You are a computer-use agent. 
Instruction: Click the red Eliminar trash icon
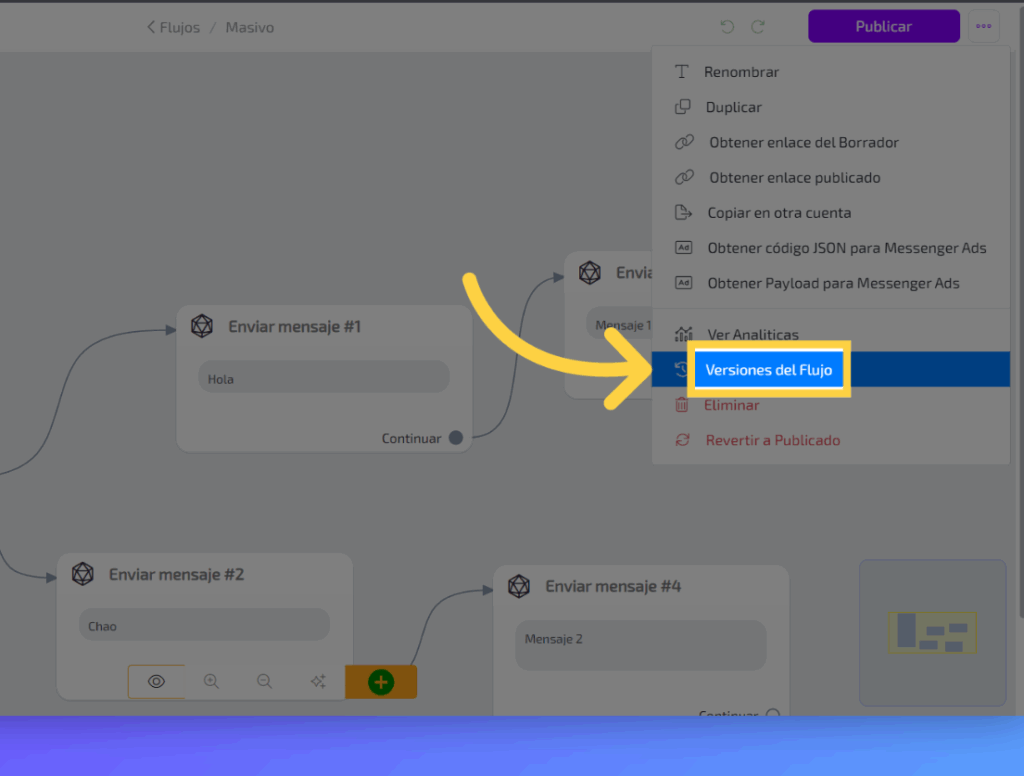tap(682, 405)
